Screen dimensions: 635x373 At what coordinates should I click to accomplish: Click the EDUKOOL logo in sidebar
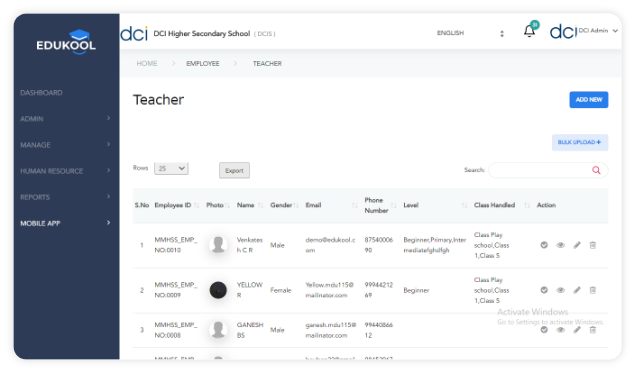click(x=66, y=41)
